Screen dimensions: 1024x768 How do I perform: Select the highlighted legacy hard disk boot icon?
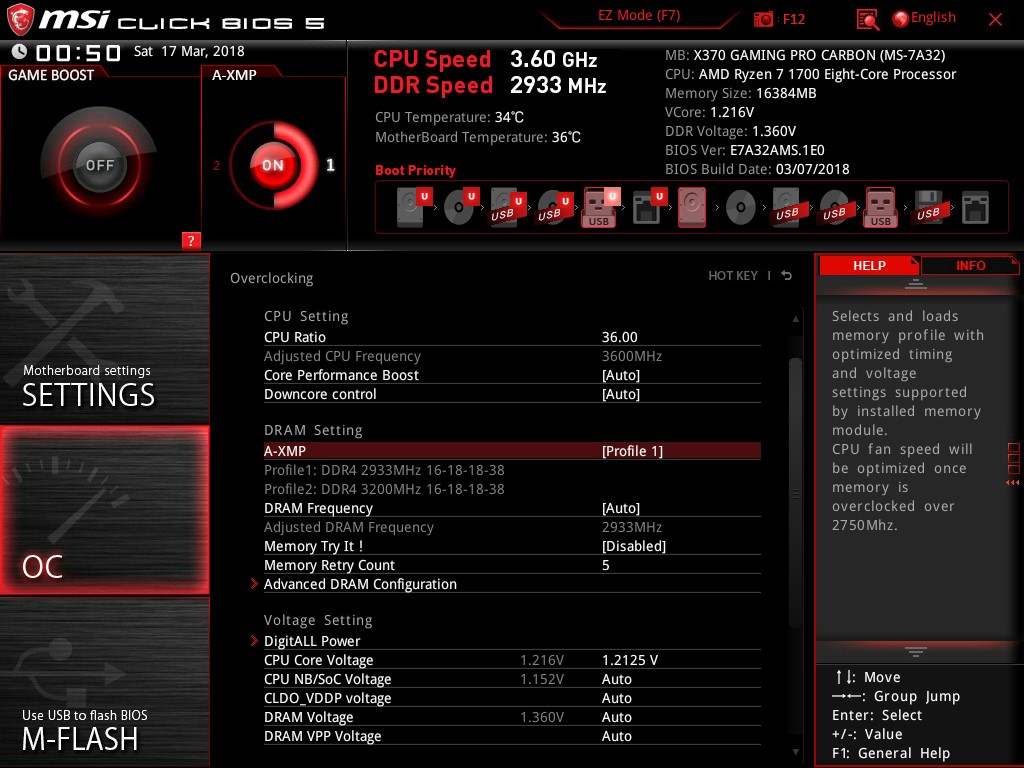click(692, 207)
